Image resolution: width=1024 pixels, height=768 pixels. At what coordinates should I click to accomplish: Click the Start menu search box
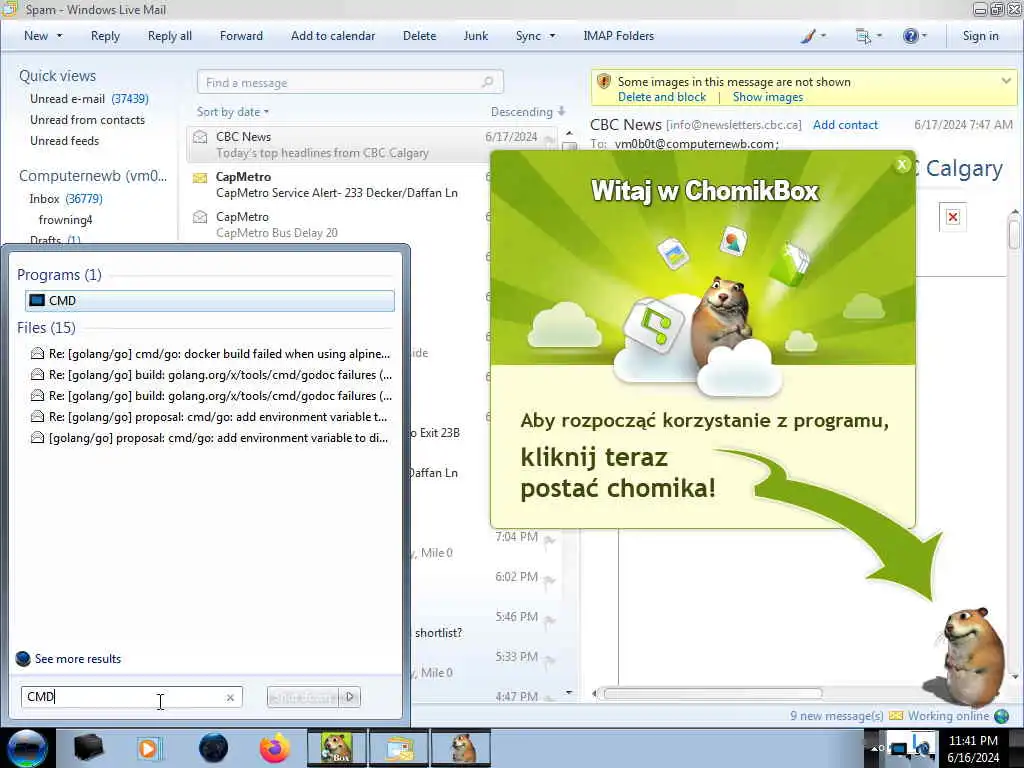click(x=131, y=697)
